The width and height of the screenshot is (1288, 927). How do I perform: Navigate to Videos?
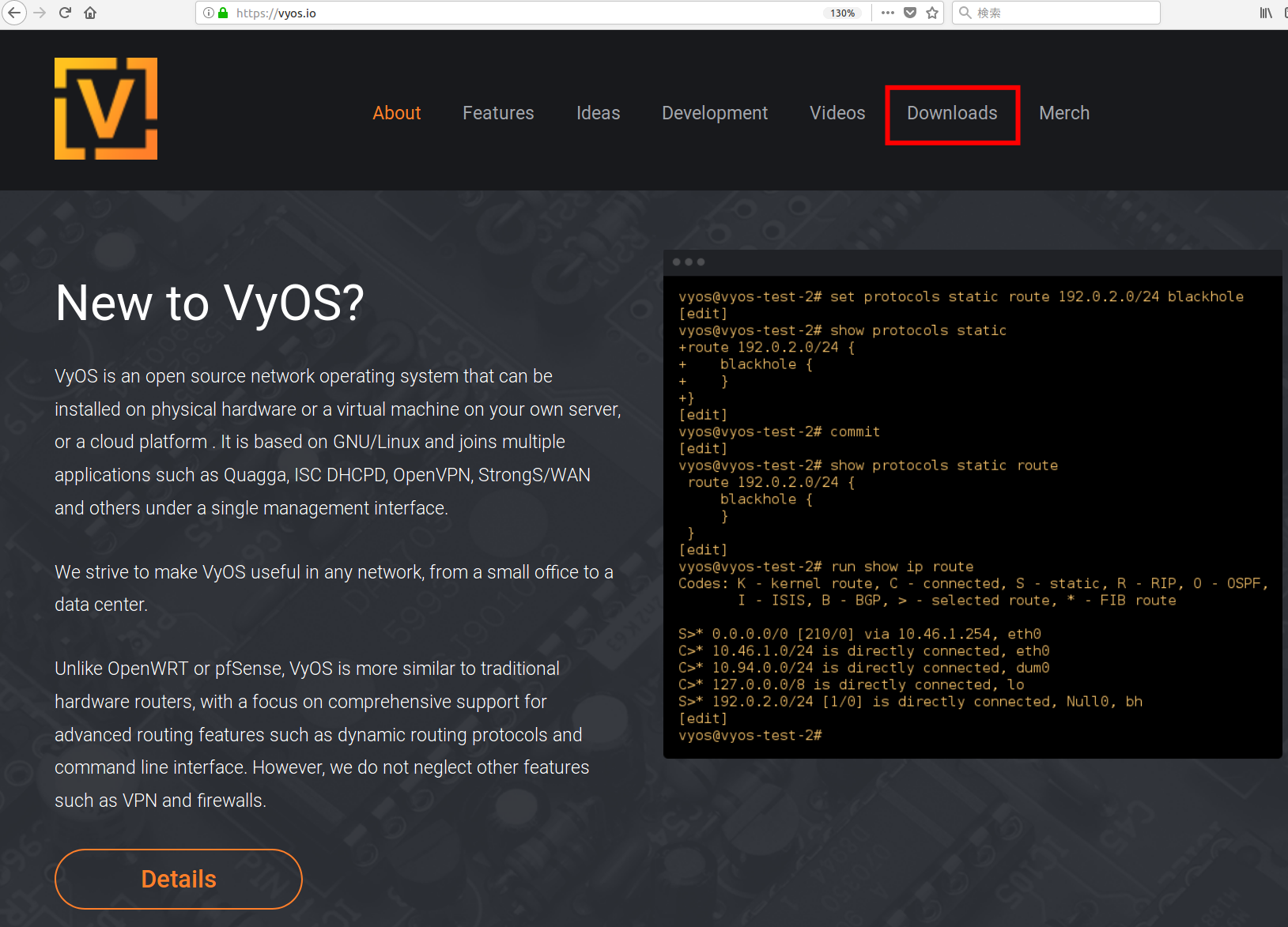pos(837,113)
